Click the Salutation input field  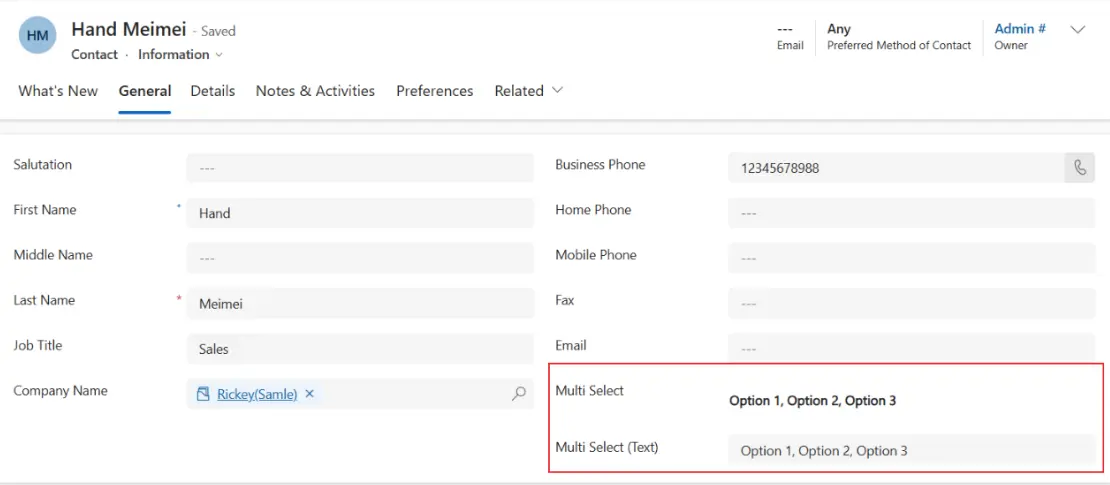pos(360,168)
